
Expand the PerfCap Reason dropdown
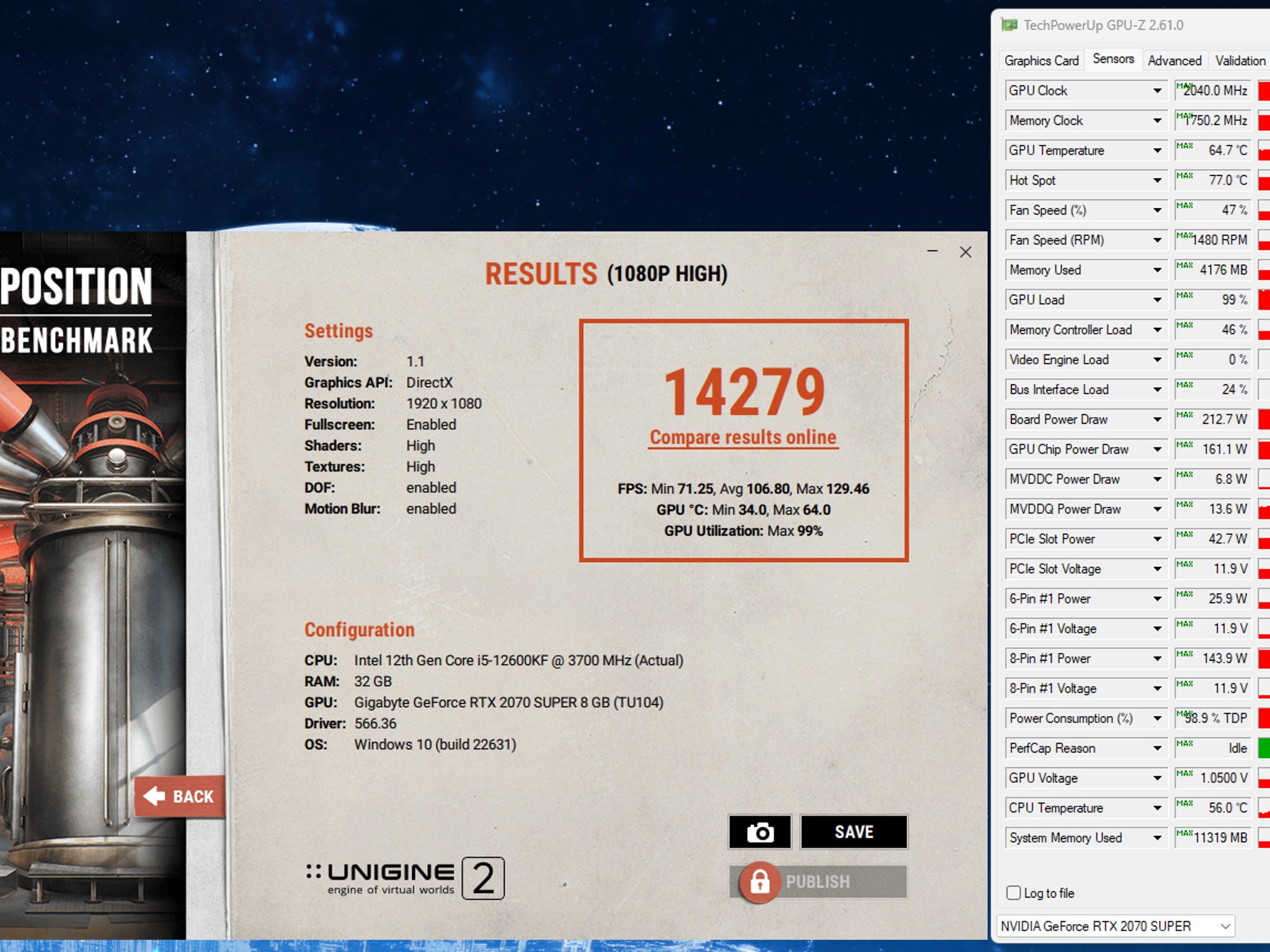pos(1157,748)
